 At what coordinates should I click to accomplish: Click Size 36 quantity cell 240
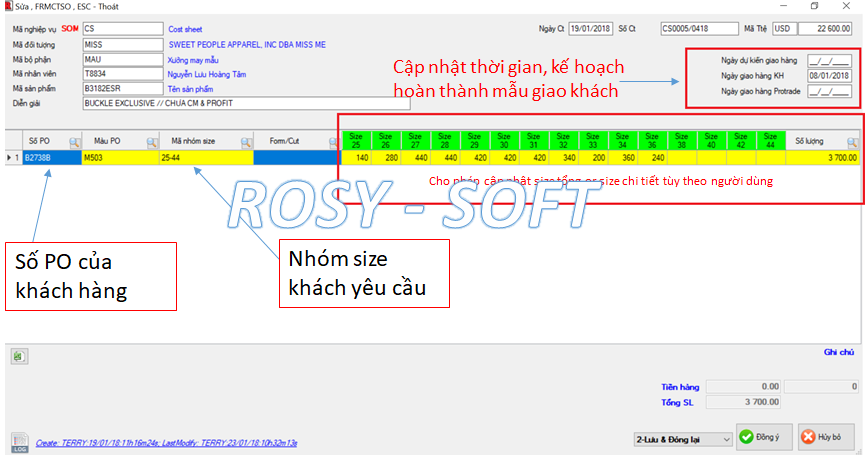coord(652,158)
